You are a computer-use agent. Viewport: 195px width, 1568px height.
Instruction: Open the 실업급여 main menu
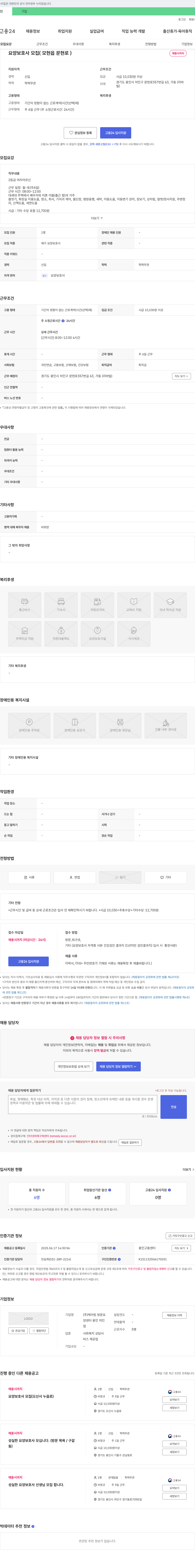tap(97, 31)
